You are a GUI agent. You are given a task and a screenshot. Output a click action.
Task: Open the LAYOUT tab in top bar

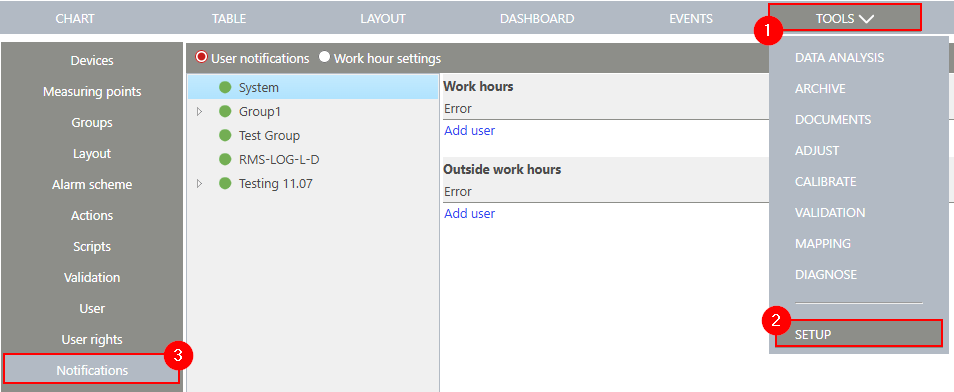pos(383,18)
